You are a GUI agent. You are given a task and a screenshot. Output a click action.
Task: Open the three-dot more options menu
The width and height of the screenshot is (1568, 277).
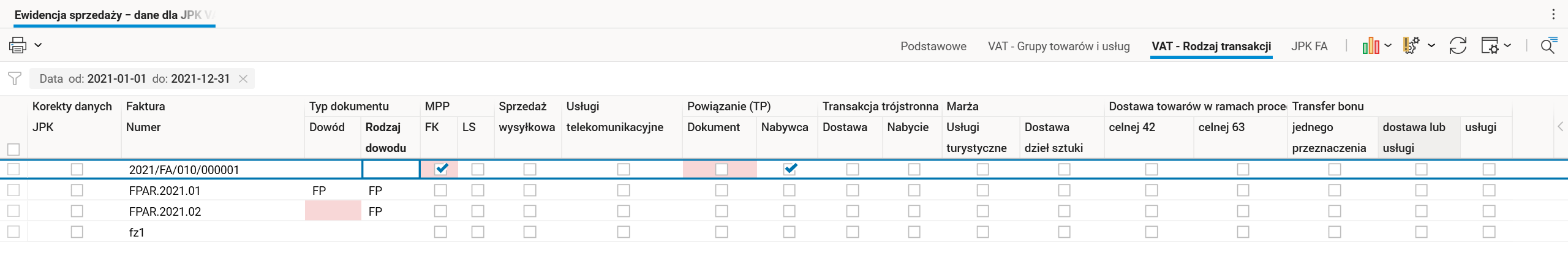point(1553,15)
